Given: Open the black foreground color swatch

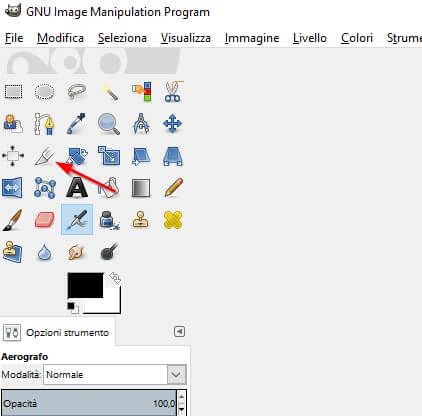Looking at the screenshot, I should (85, 285).
